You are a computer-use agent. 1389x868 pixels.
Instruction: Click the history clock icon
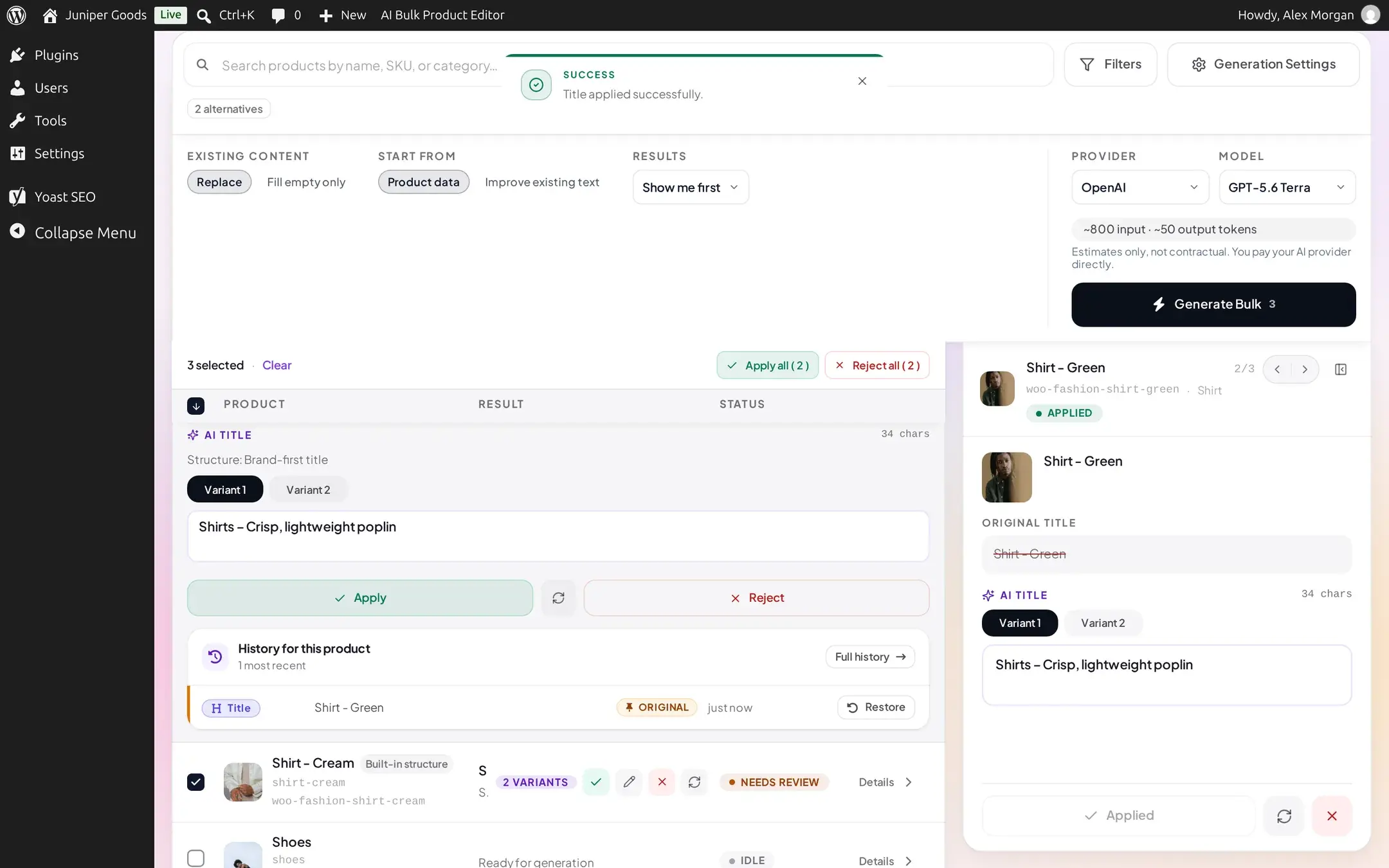pyautogui.click(x=215, y=656)
